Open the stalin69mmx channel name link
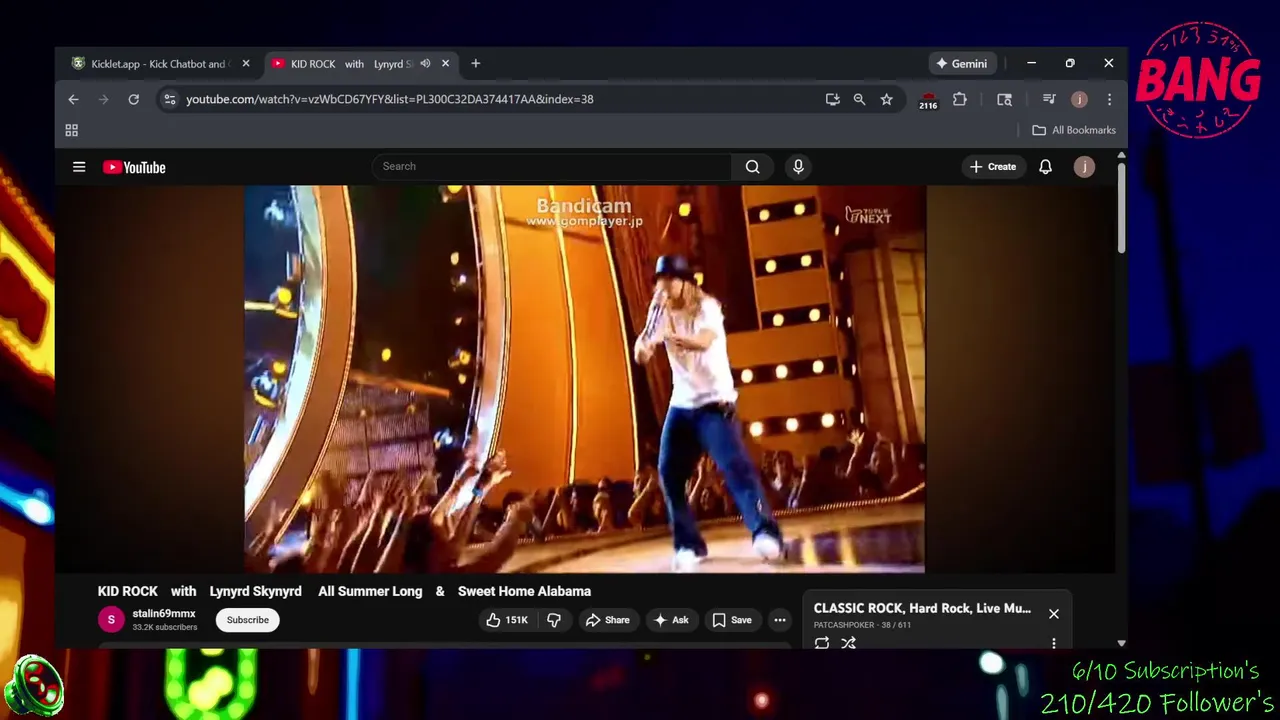This screenshot has height=720, width=1280. click(163, 614)
